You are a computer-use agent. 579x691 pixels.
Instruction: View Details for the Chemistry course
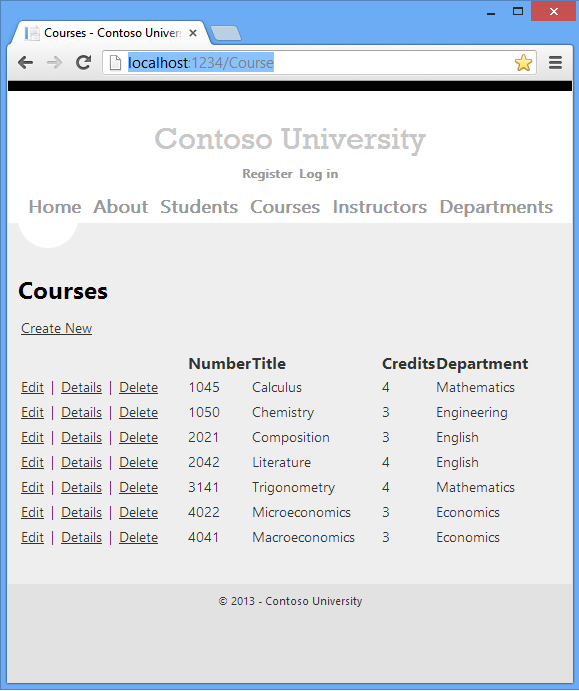pyautogui.click(x=82, y=412)
